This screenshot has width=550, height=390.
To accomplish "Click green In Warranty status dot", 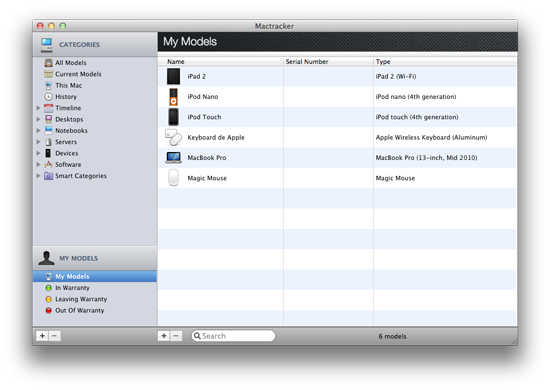I will tap(48, 288).
